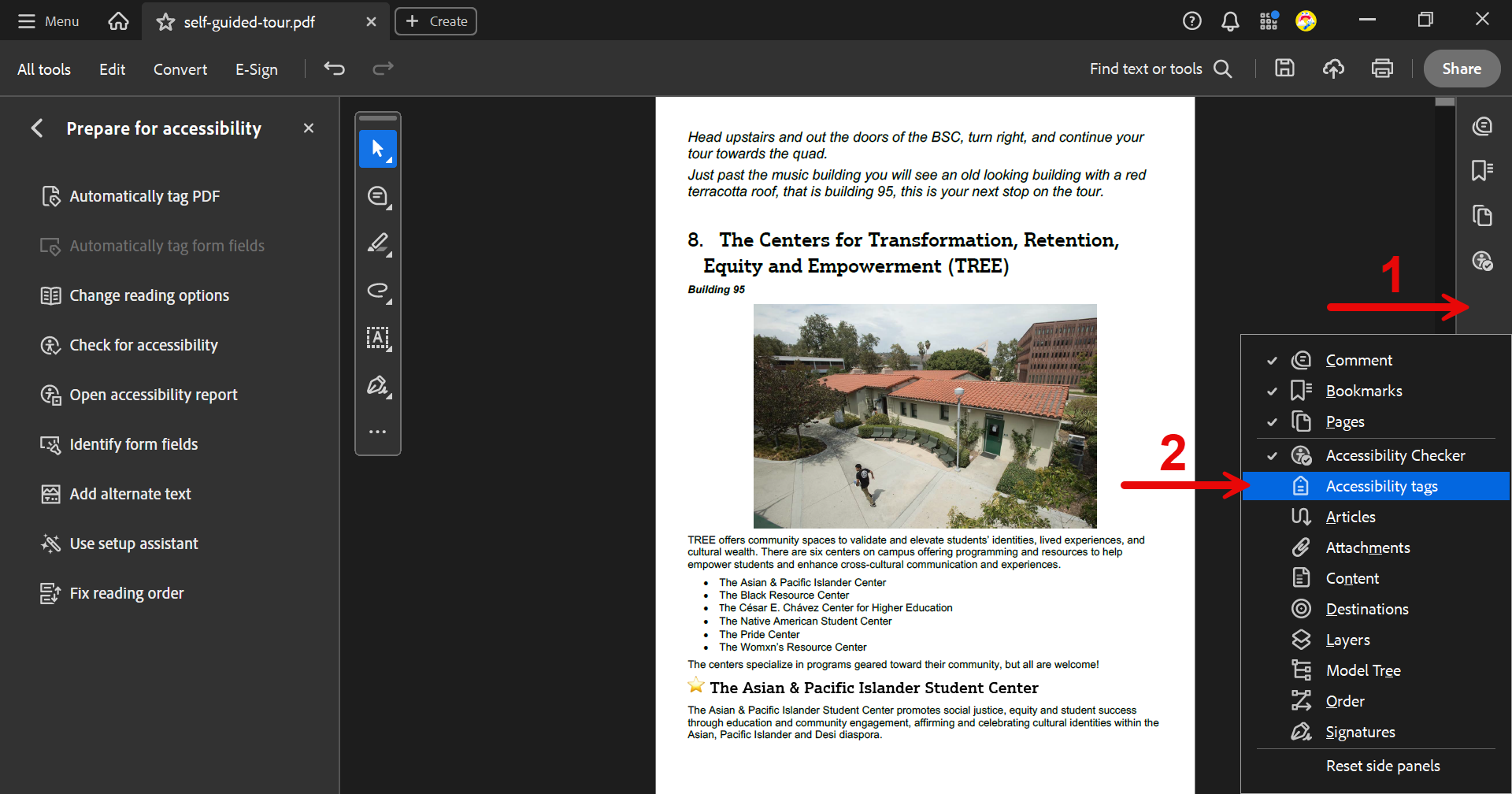Click Automatically tag PDF

tap(144, 196)
